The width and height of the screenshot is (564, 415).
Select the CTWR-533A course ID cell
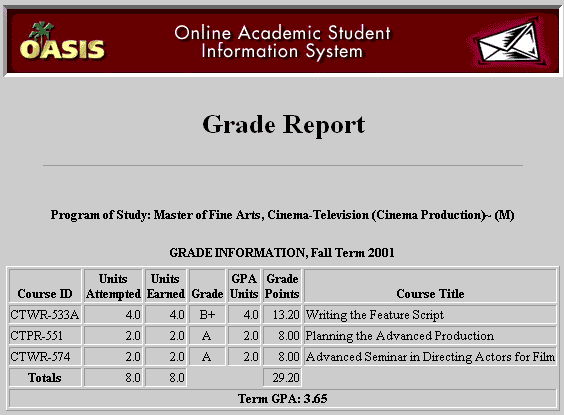click(45, 315)
